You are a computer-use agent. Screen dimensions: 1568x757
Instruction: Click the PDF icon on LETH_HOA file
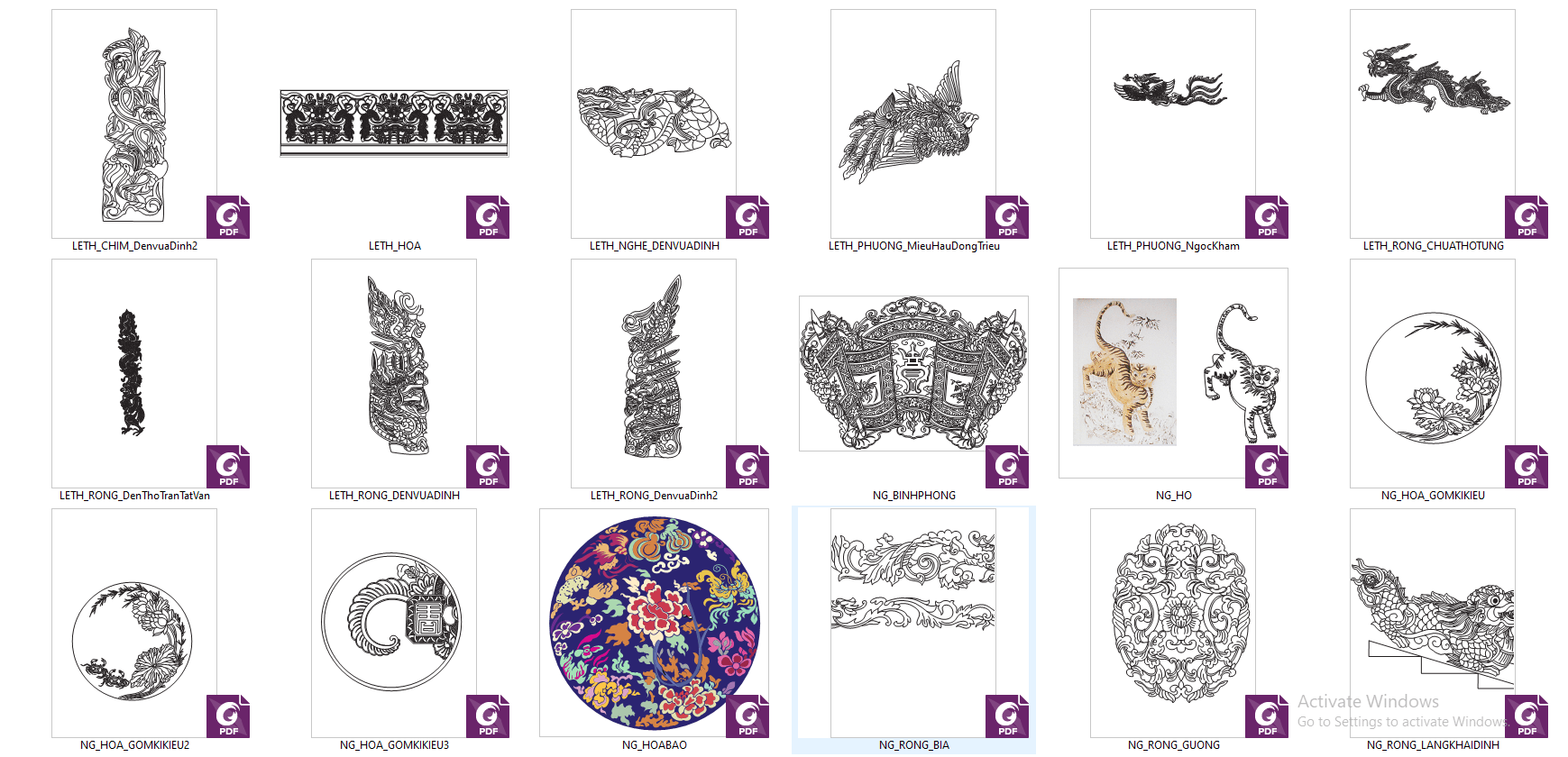(x=488, y=217)
